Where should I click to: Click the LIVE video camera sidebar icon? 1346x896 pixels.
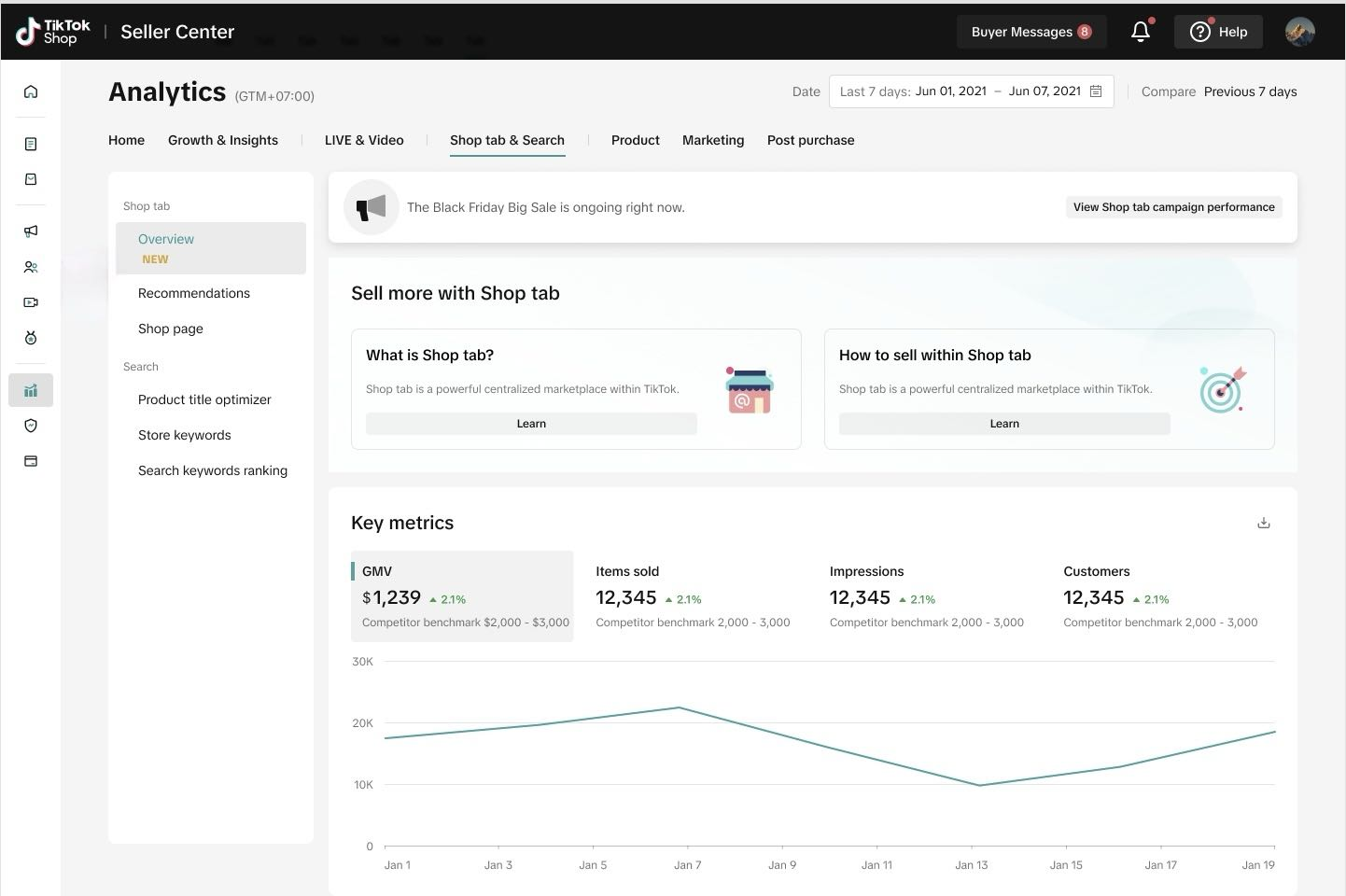pos(31,302)
